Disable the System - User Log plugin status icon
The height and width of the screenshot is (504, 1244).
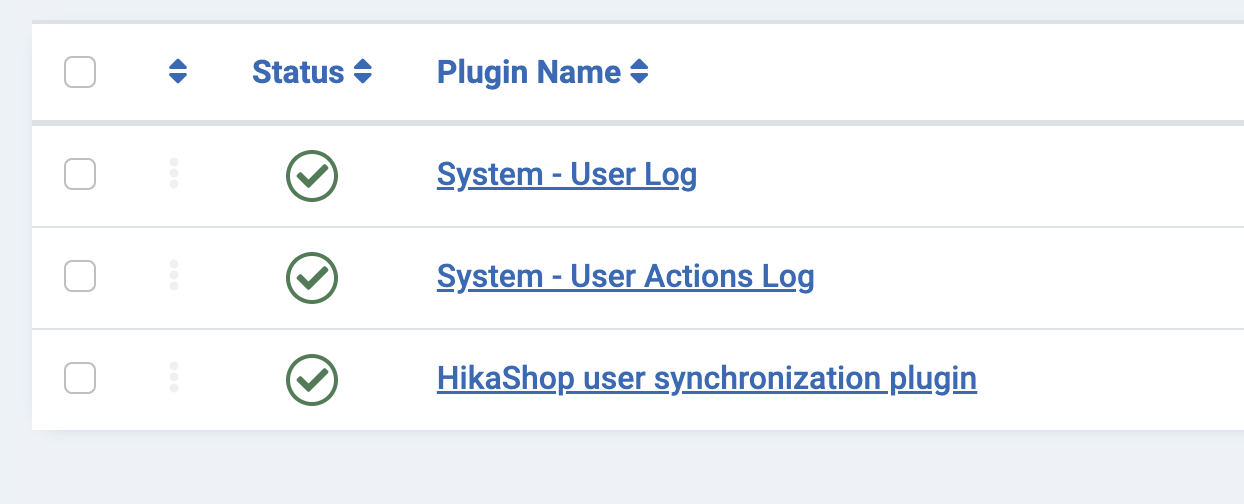click(x=312, y=176)
